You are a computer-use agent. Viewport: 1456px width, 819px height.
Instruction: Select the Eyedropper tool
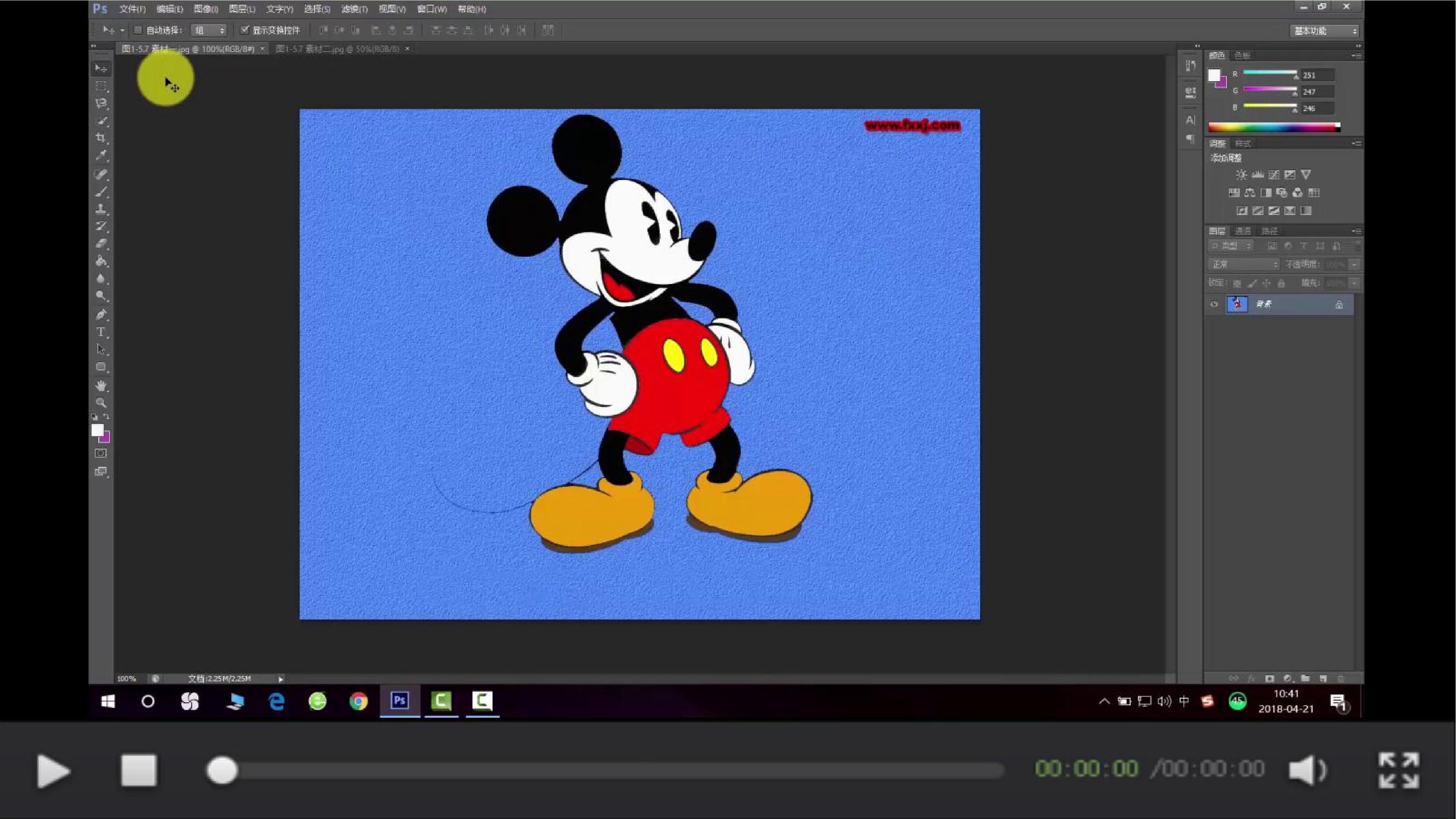(101, 155)
